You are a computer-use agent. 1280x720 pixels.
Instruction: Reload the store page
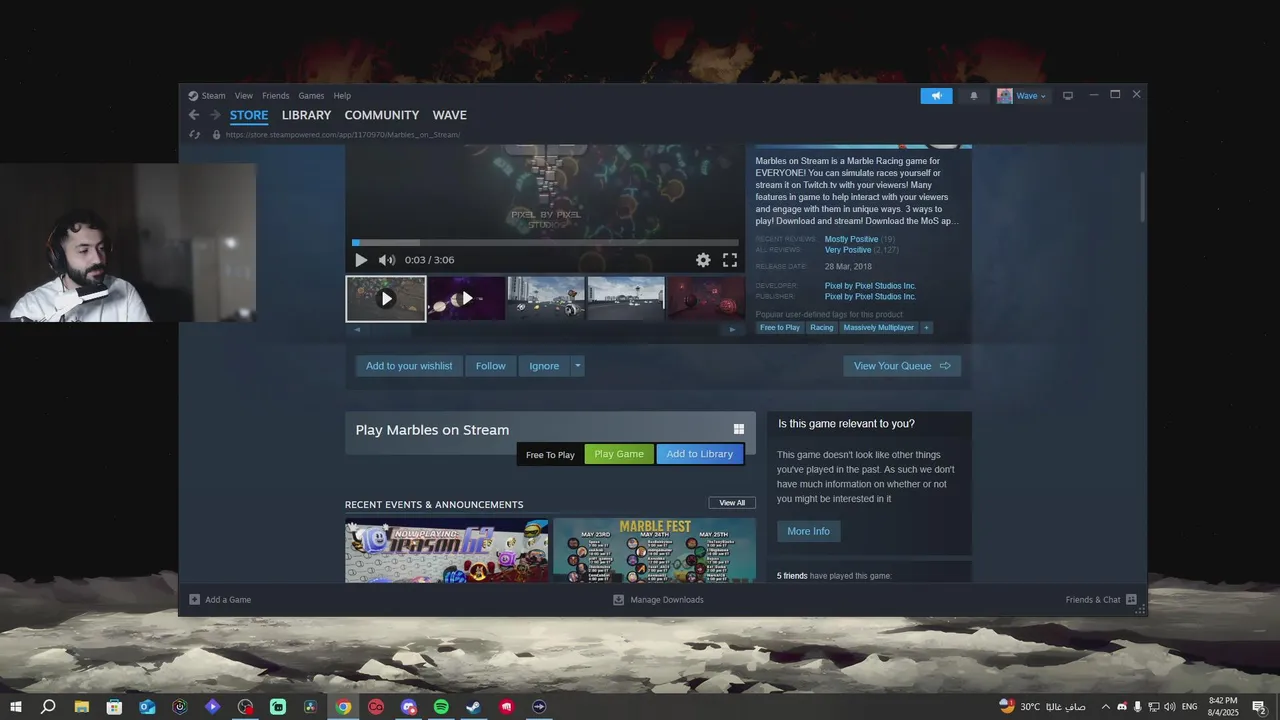(194, 134)
